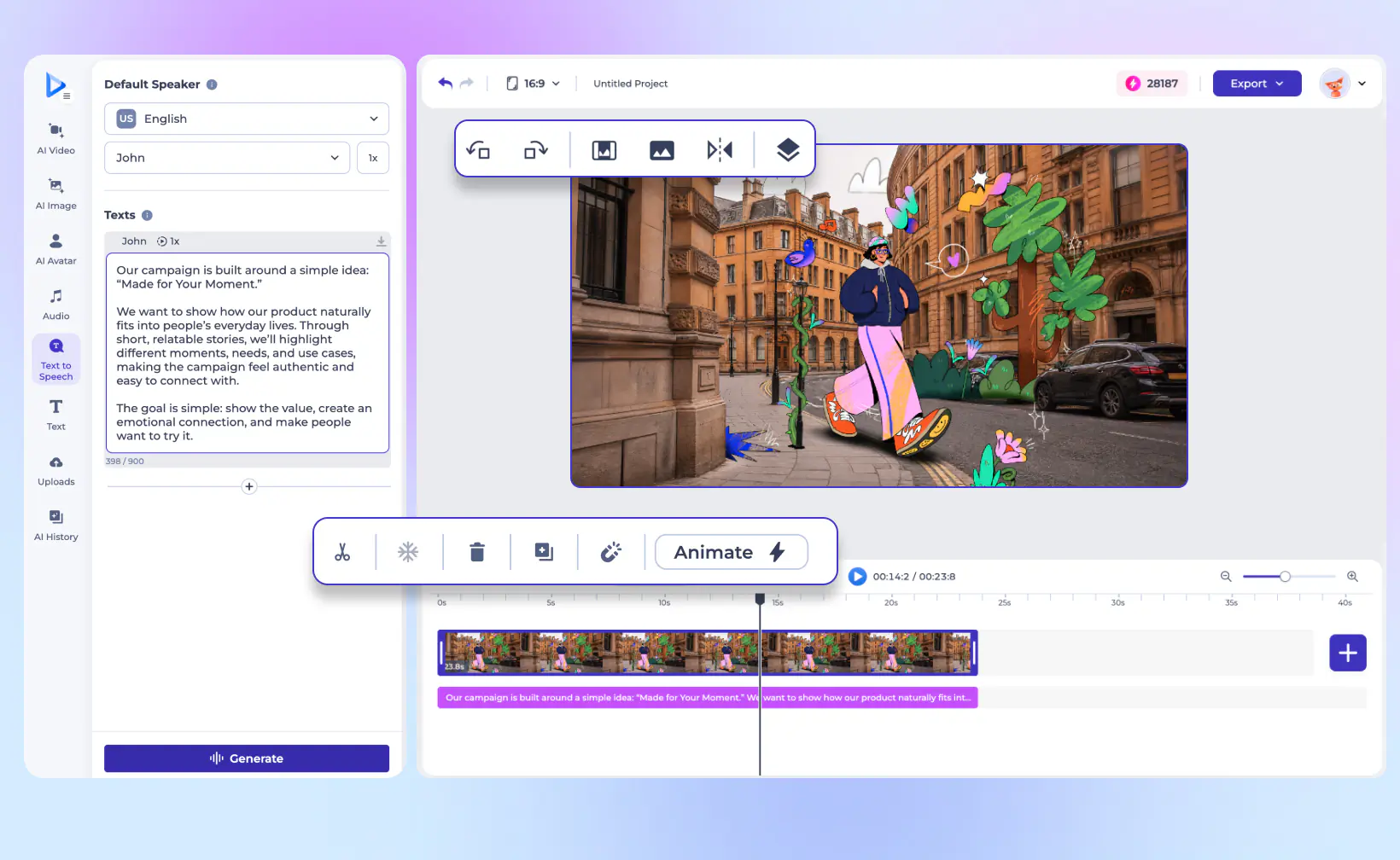Screen dimensions: 1400x860
Task: Delete the selected clip
Action: [x=477, y=552]
